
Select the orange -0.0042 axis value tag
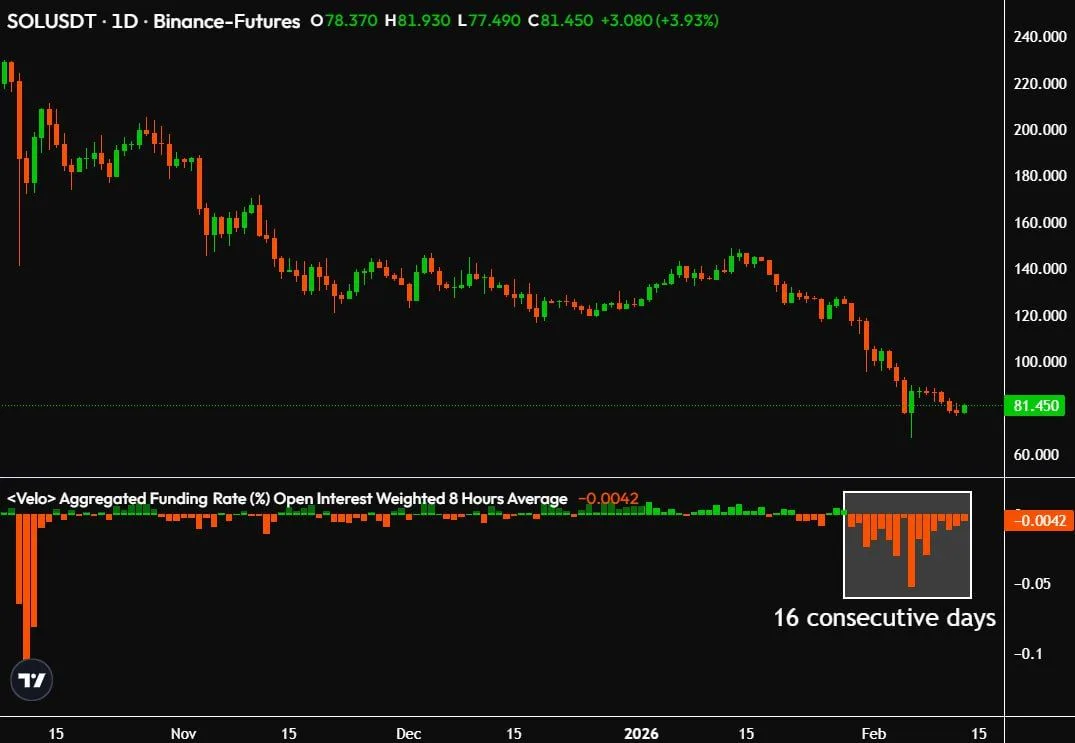[x=1037, y=520]
